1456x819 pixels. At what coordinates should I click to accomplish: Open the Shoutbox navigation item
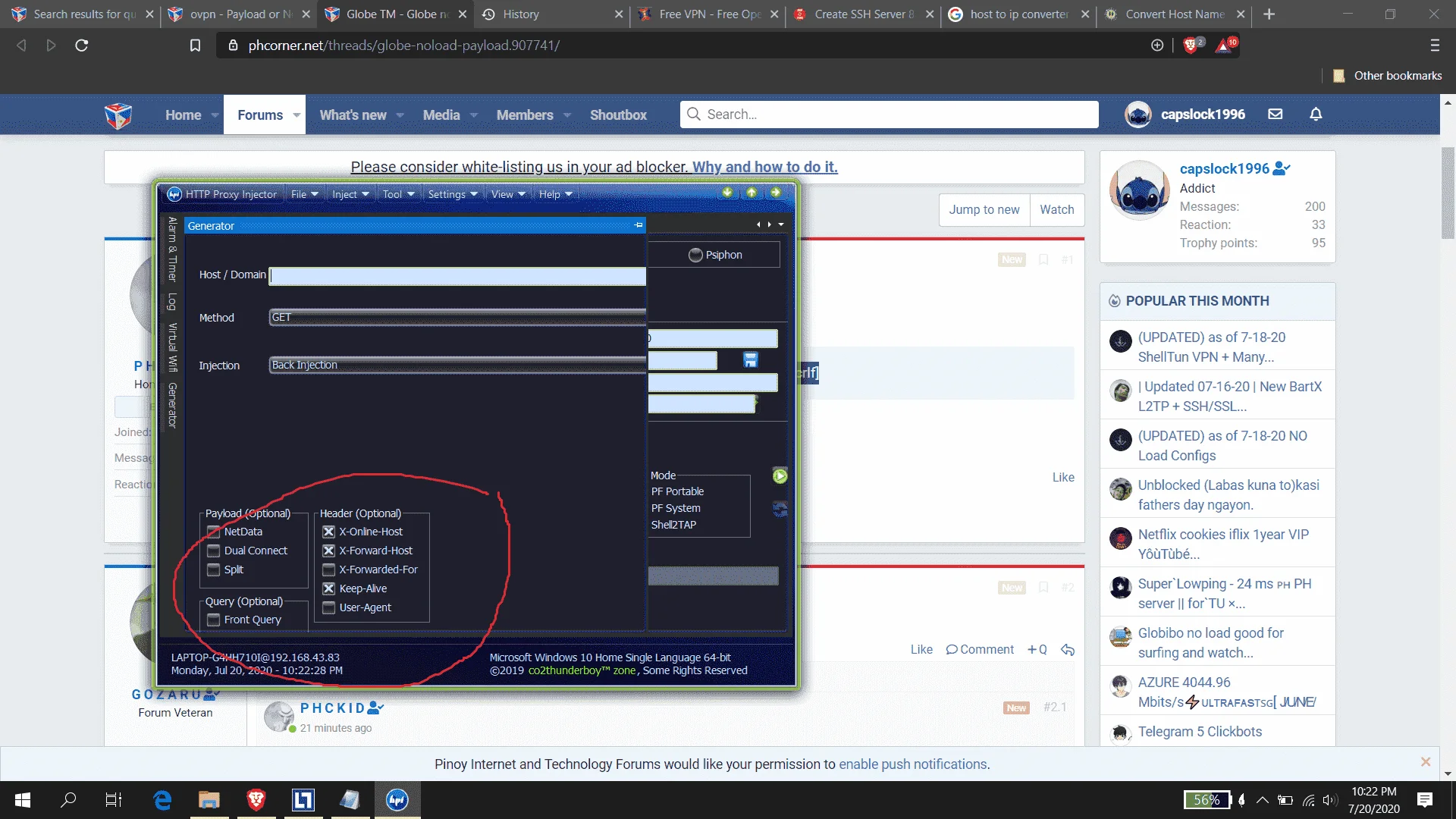click(x=618, y=115)
